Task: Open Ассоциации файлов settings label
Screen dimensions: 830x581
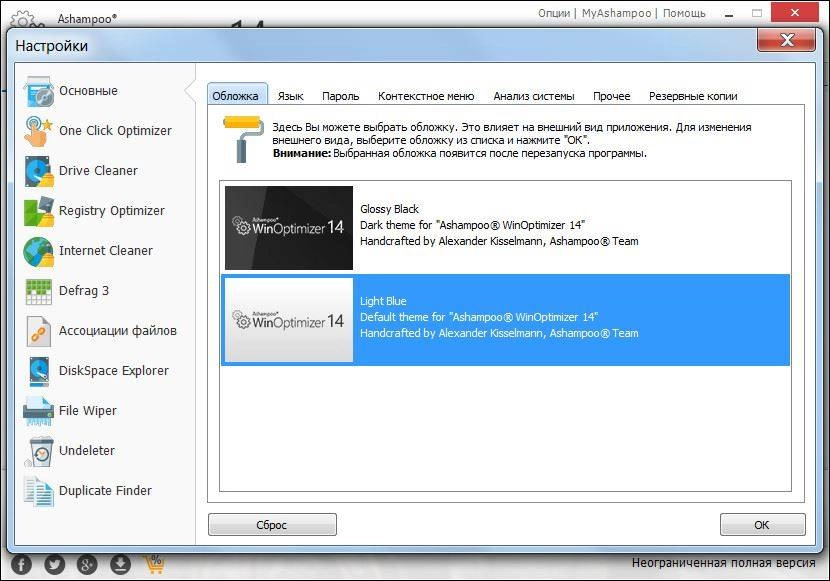Action: tap(118, 331)
